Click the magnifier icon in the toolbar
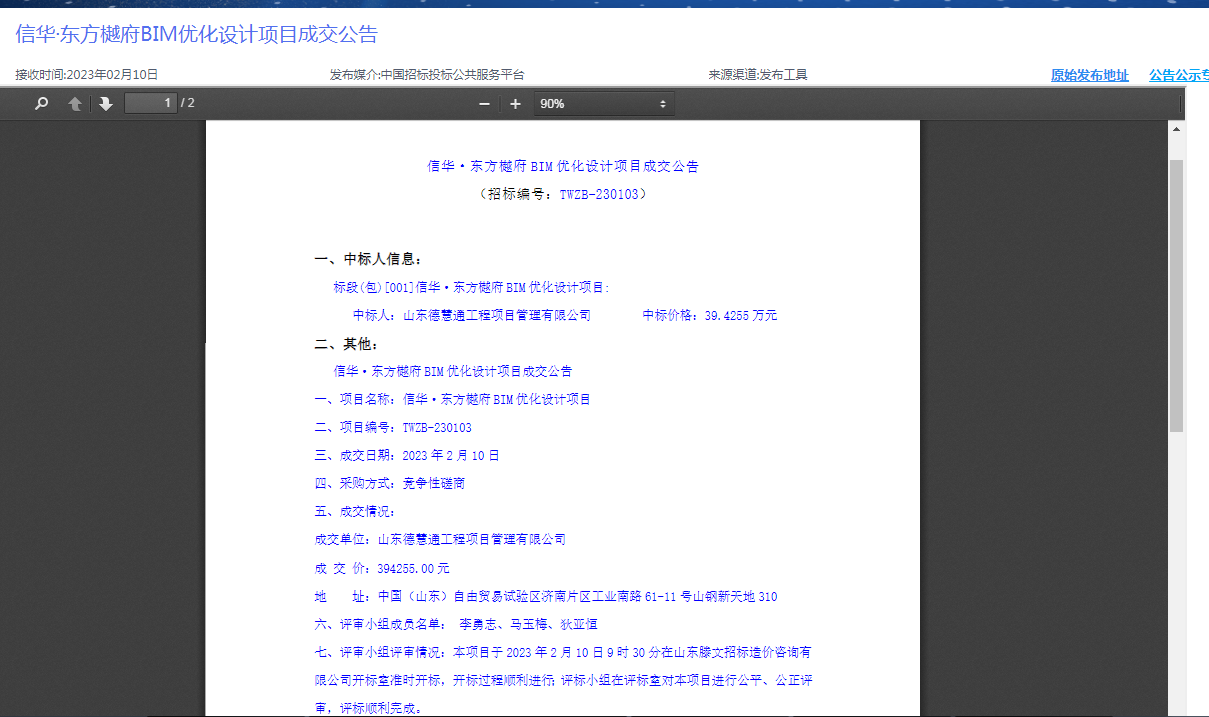The width and height of the screenshot is (1209, 717). point(40,102)
